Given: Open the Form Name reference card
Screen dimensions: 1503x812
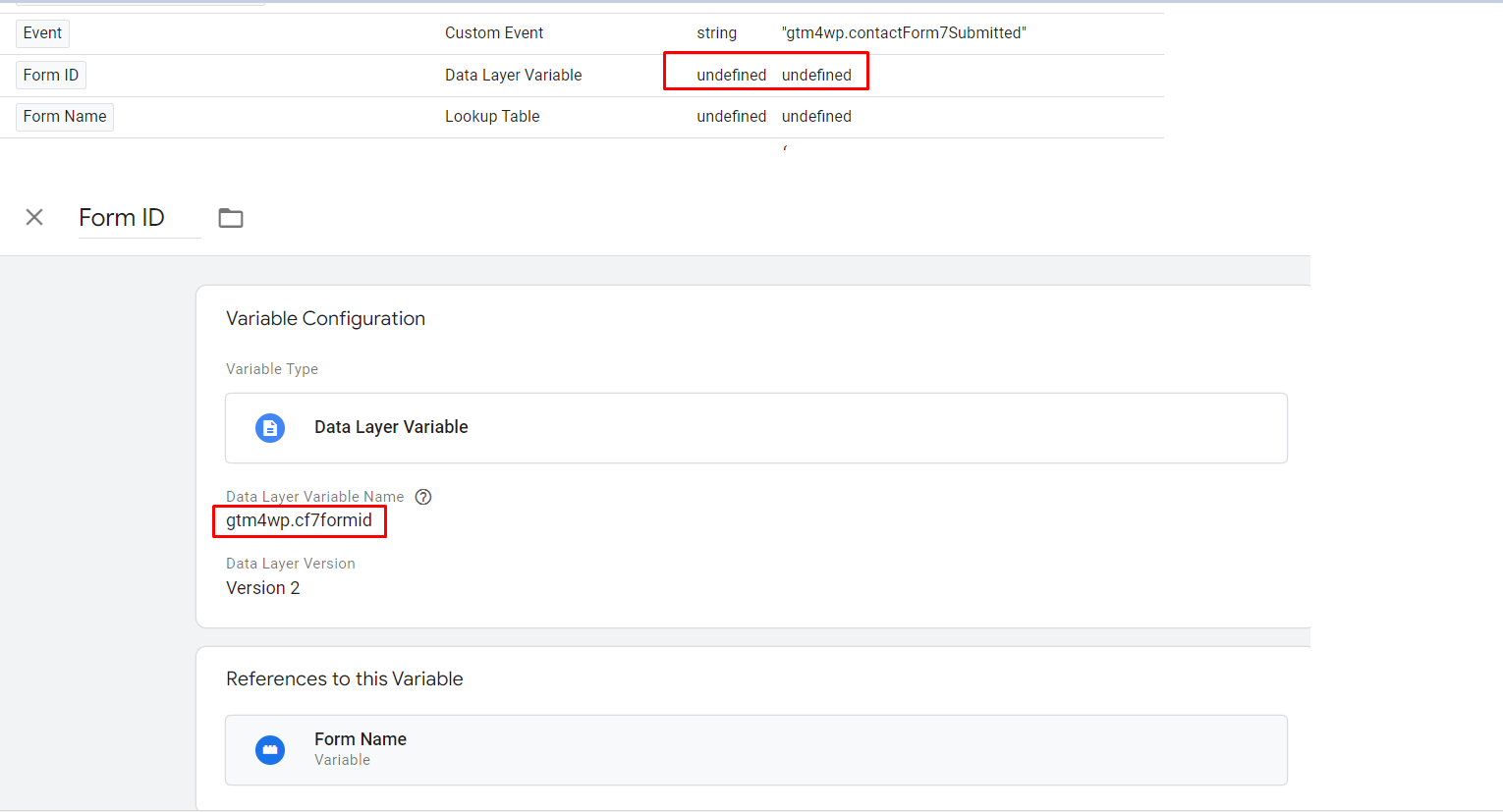Looking at the screenshot, I should coord(756,750).
